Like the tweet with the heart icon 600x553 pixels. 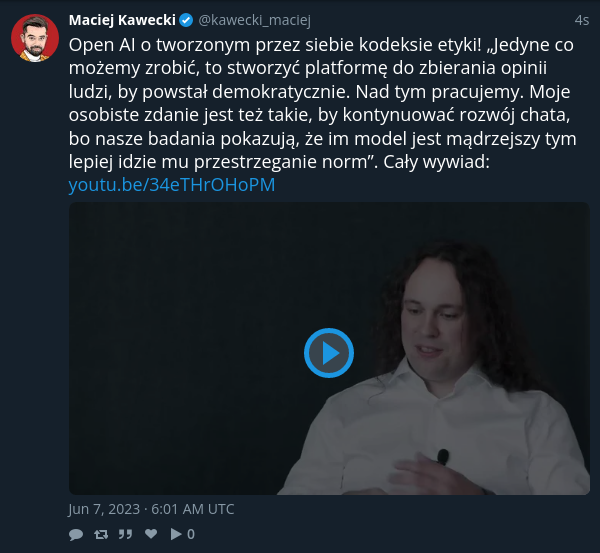[151, 533]
